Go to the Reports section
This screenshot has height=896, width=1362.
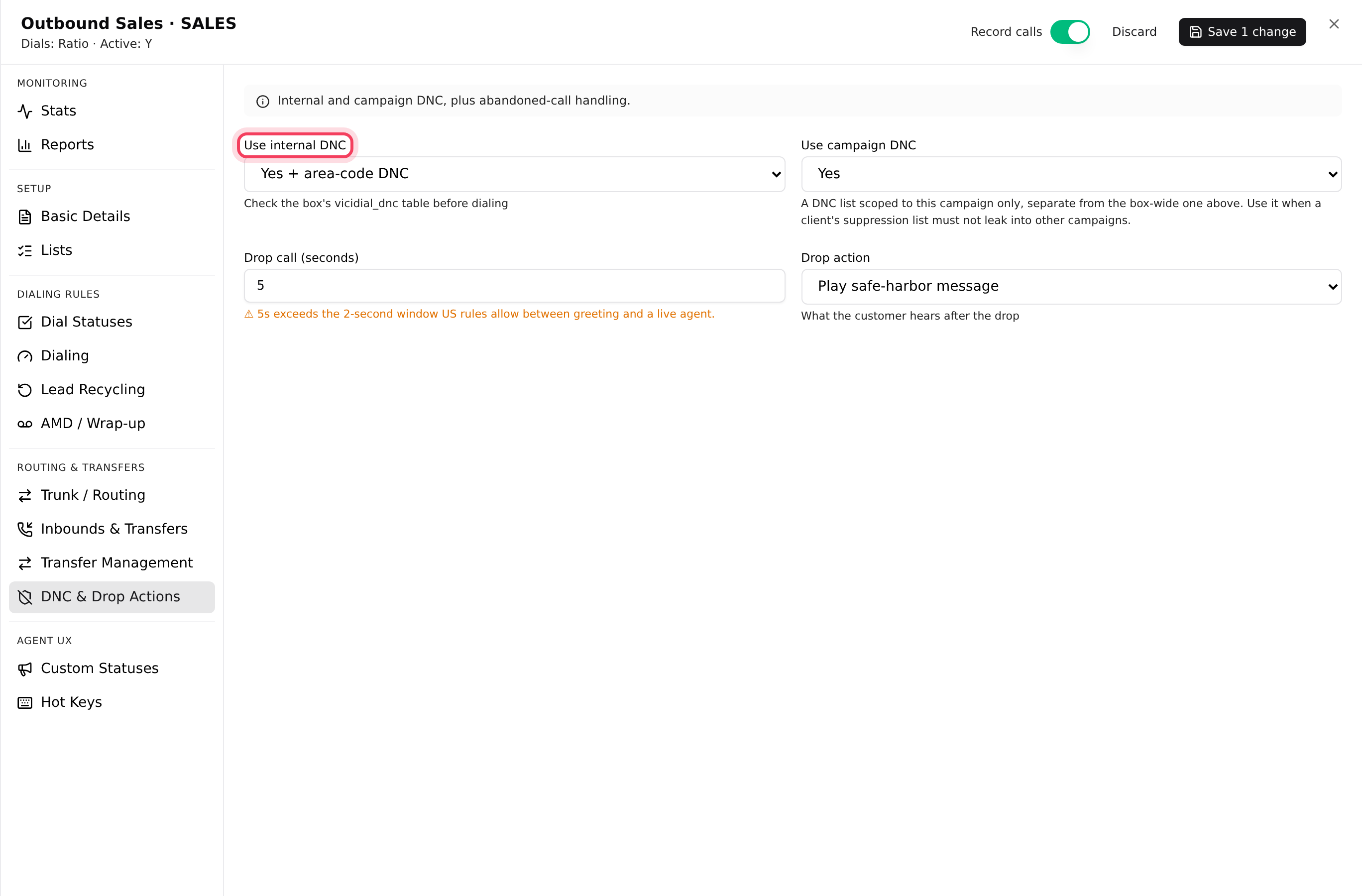click(112, 145)
